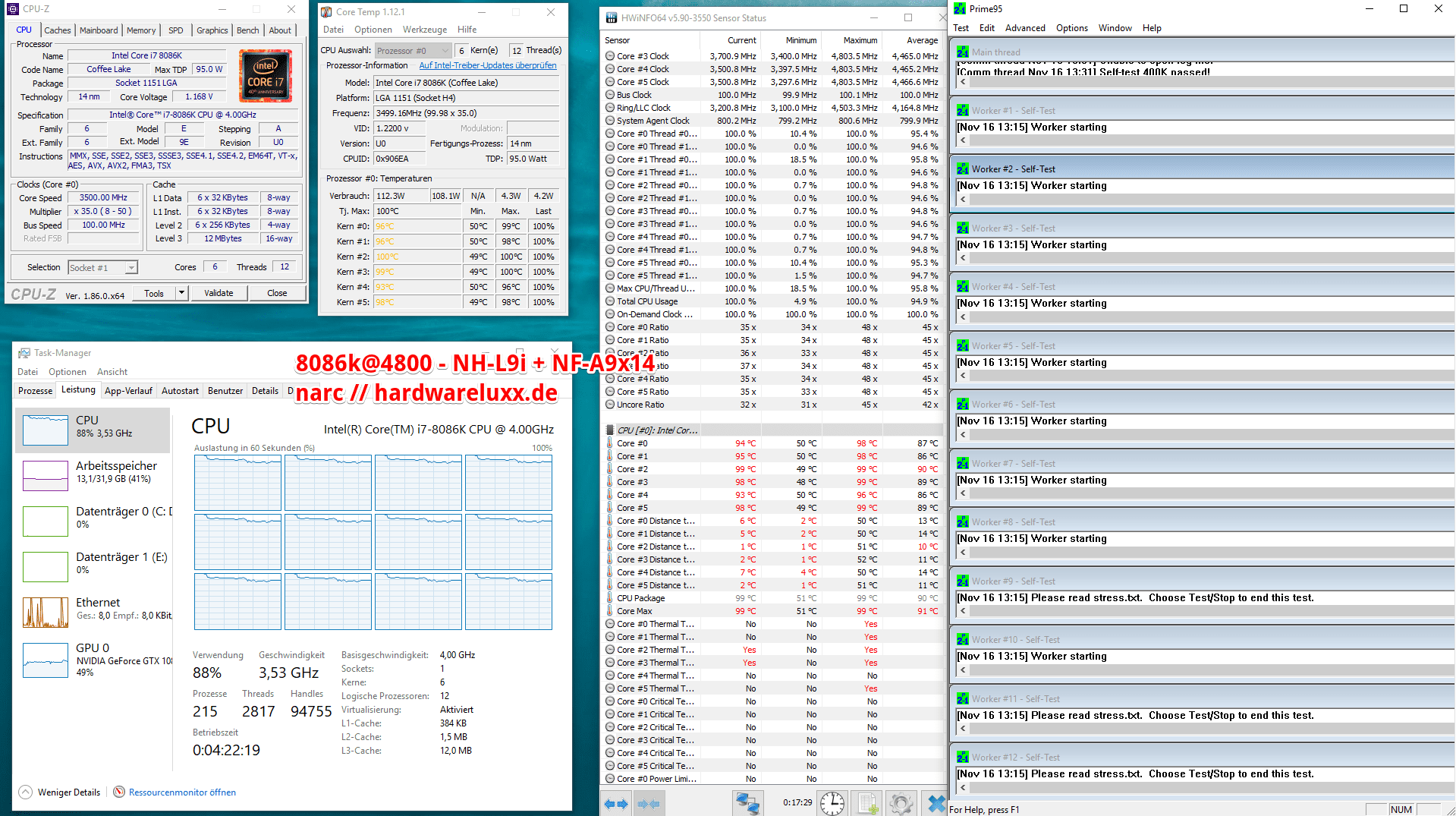This screenshot has height=816, width=1456.
Task: Open the Task-Manager Optionen menu
Action: click(68, 372)
